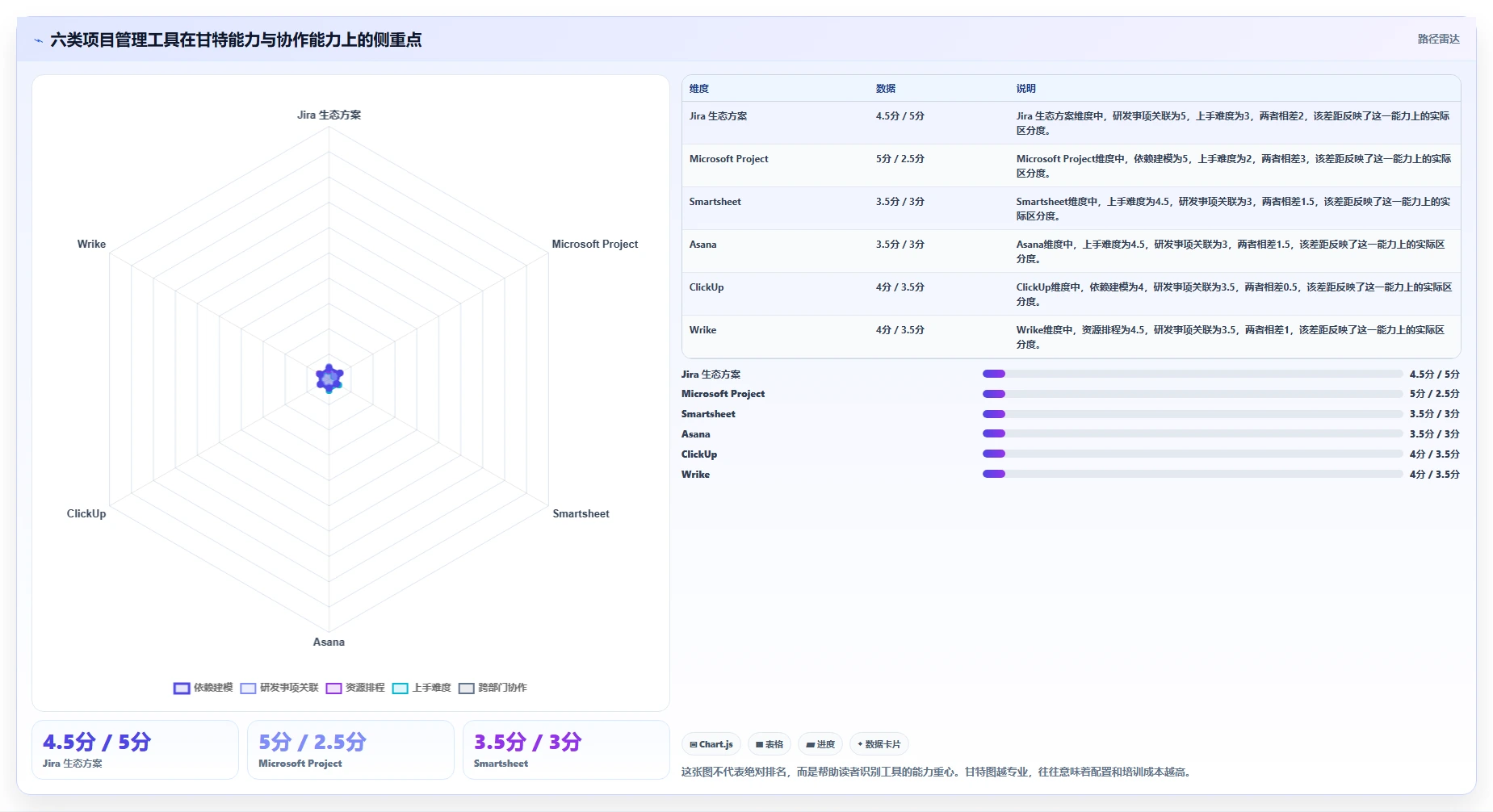Click the Smartsheet progress bar
The width and height of the screenshot is (1493, 812).
click(x=1193, y=414)
